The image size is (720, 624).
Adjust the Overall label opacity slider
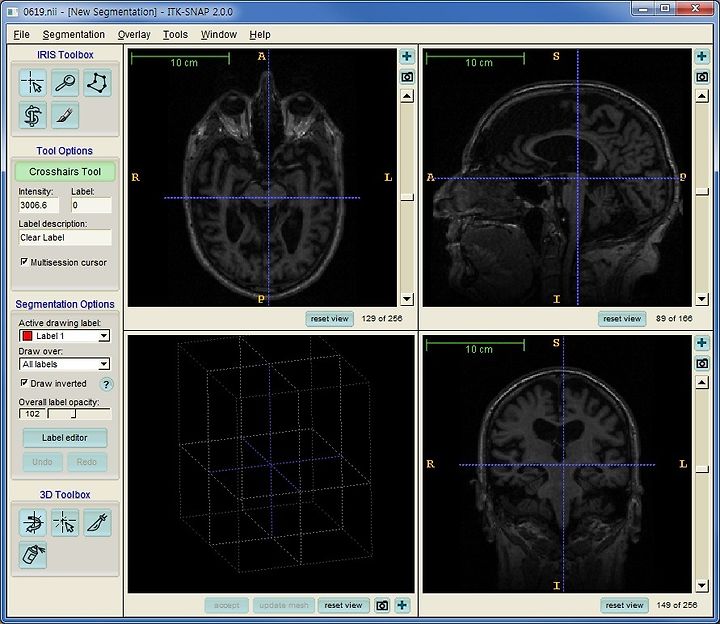(x=79, y=414)
